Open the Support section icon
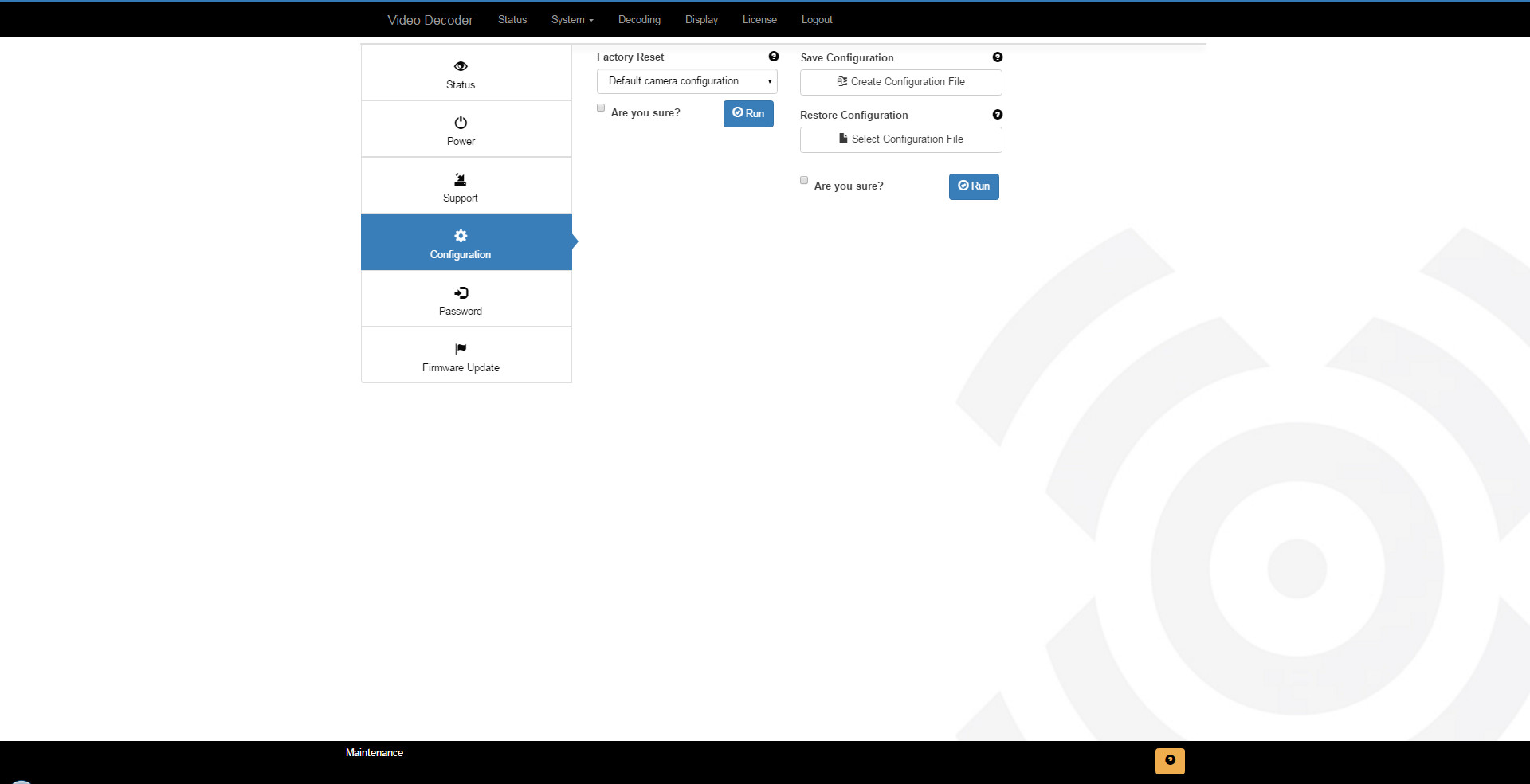 (x=461, y=179)
